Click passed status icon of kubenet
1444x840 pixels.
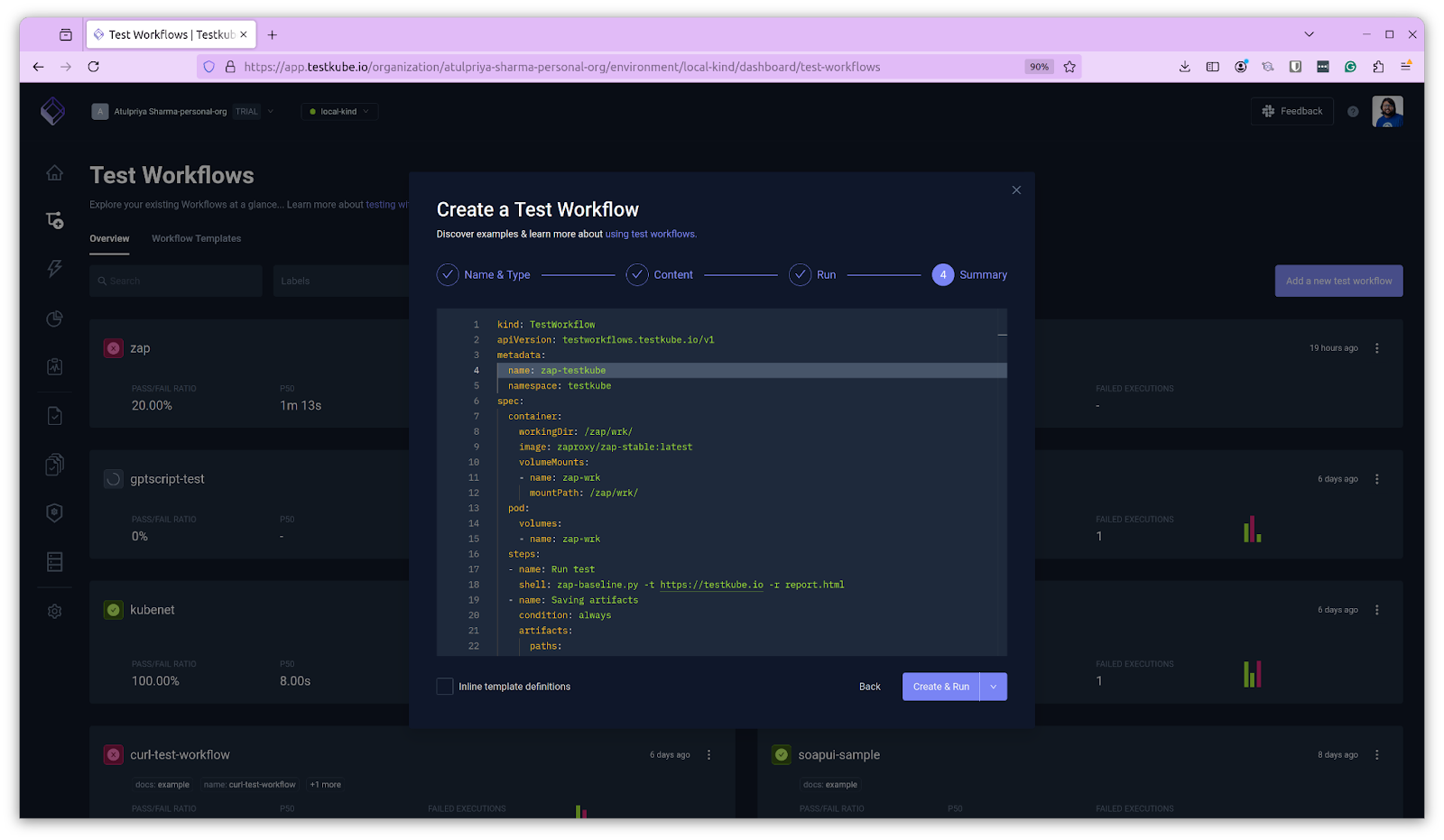coord(114,610)
